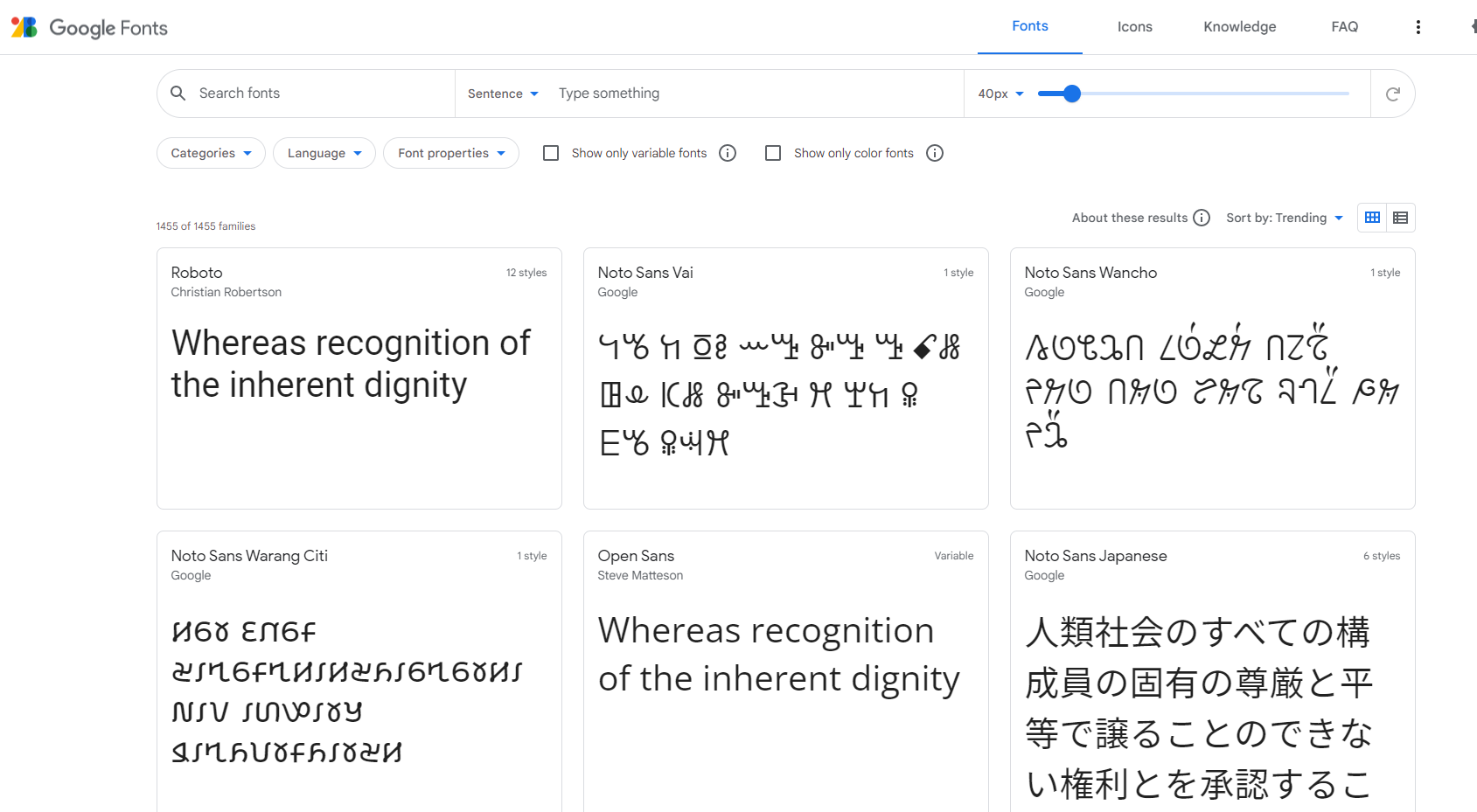Click the font size slider handle

(1072, 94)
